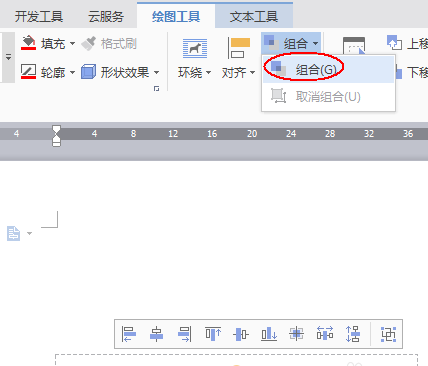Align right in floating toolbar
The height and width of the screenshot is (366, 428).
185,334
